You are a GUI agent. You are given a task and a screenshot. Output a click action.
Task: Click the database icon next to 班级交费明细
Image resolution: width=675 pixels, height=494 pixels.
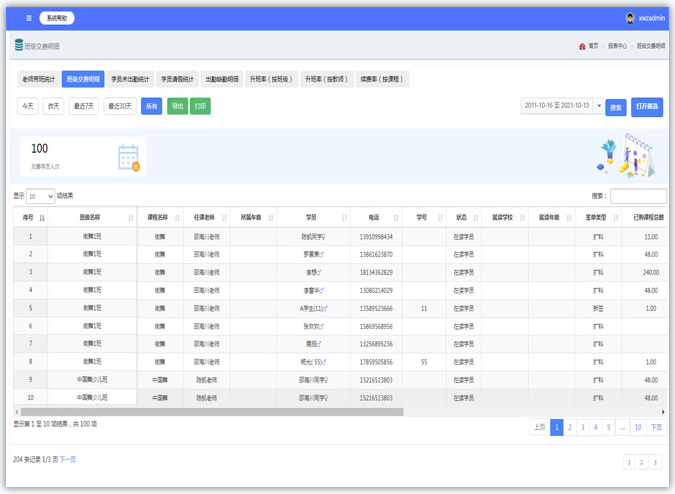[x=19, y=46]
